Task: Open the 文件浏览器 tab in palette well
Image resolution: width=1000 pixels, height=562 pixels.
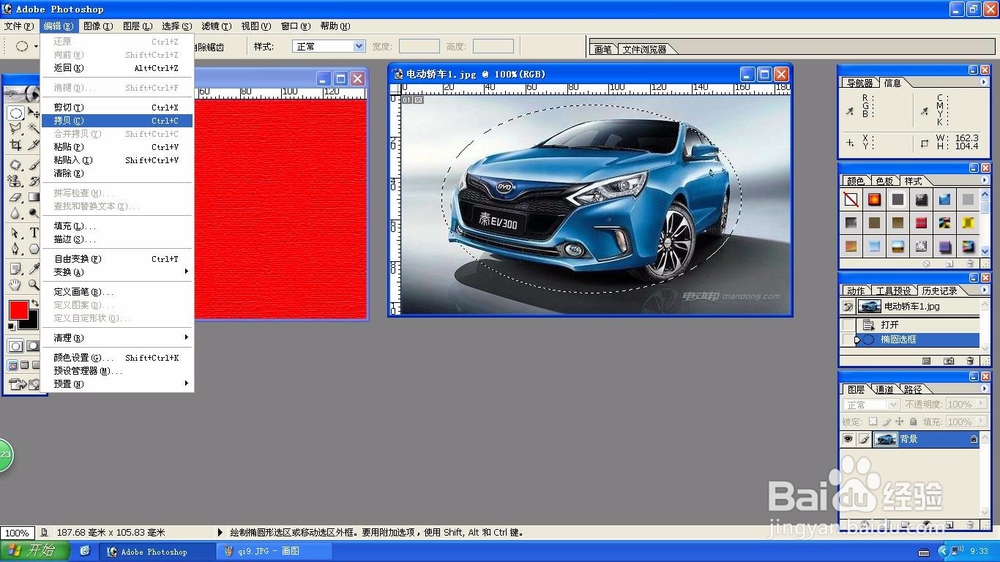Action: (644, 49)
